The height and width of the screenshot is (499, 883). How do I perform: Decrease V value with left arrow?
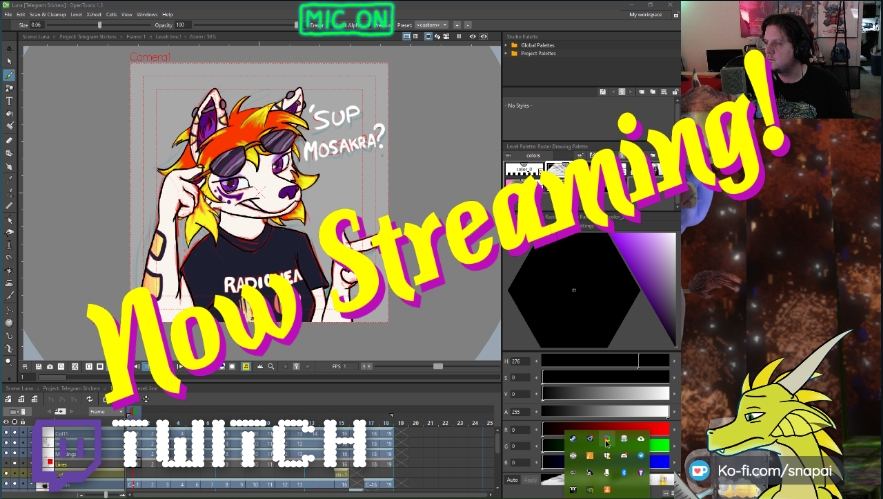(x=536, y=394)
